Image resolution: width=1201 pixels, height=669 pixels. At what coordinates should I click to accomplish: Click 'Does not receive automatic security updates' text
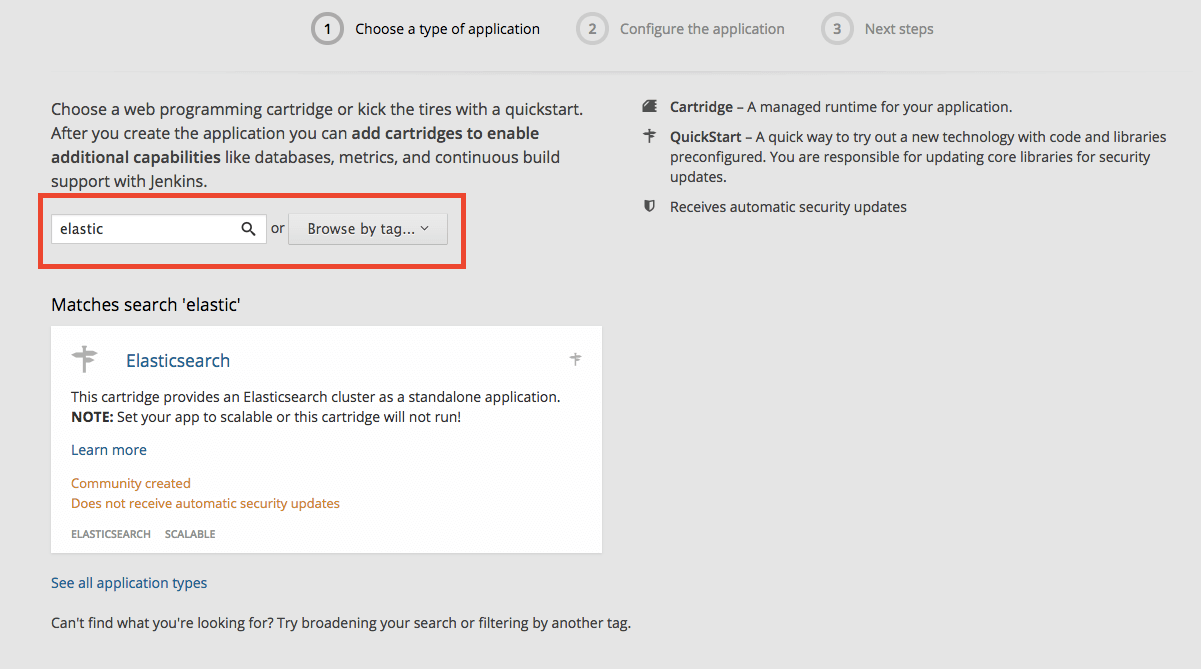205,503
